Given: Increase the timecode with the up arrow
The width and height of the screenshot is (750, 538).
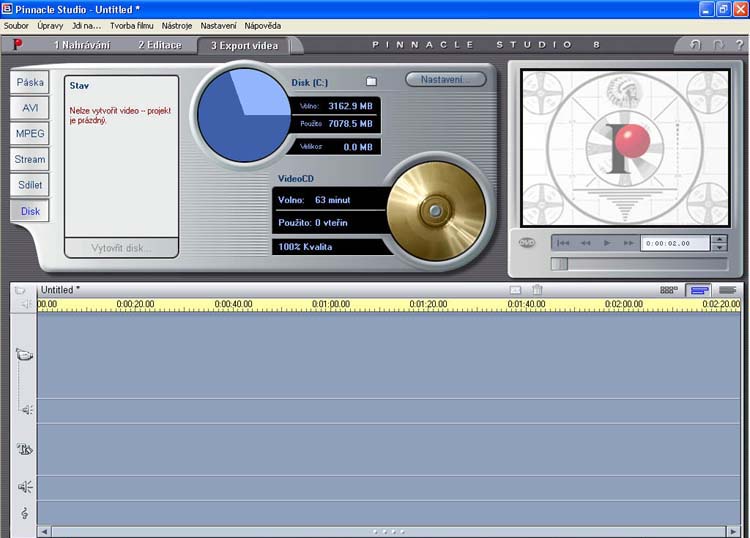Looking at the screenshot, I should [x=718, y=238].
